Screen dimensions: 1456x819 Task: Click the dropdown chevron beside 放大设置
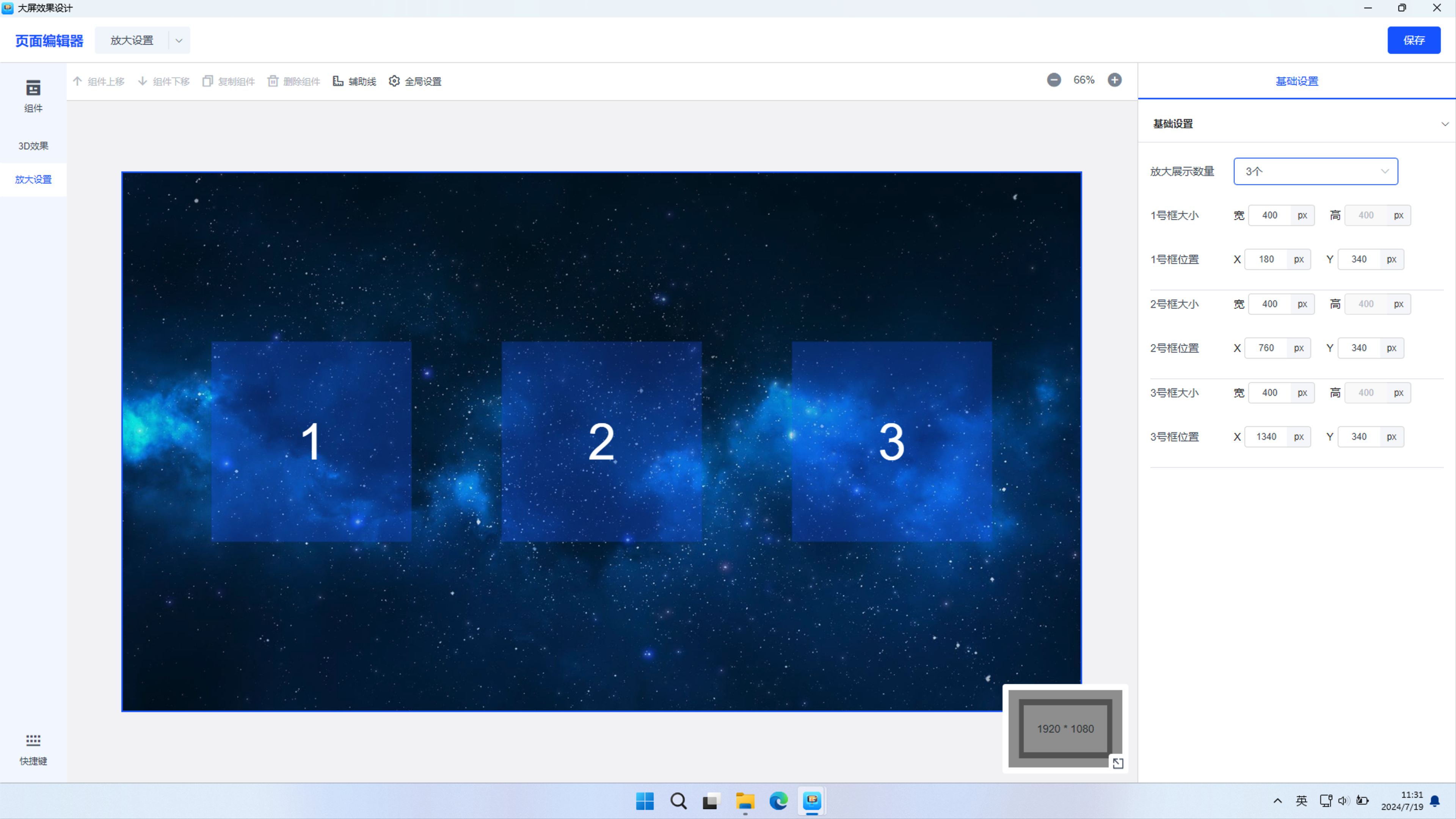[x=179, y=41]
